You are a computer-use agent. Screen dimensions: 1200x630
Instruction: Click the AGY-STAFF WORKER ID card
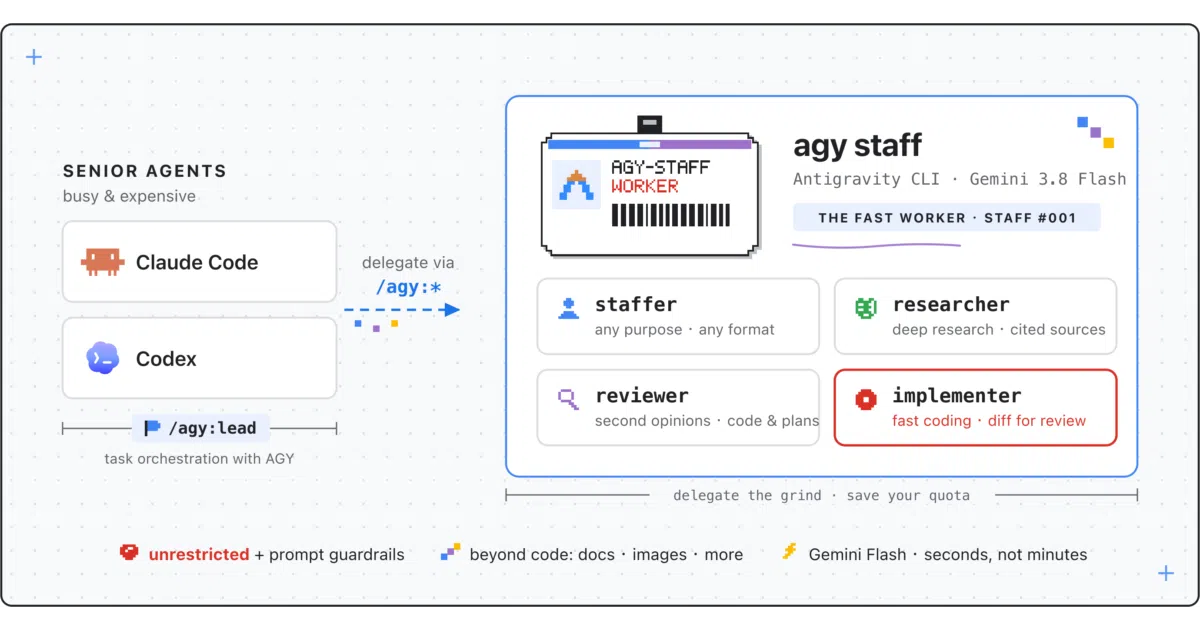[x=650, y=192]
